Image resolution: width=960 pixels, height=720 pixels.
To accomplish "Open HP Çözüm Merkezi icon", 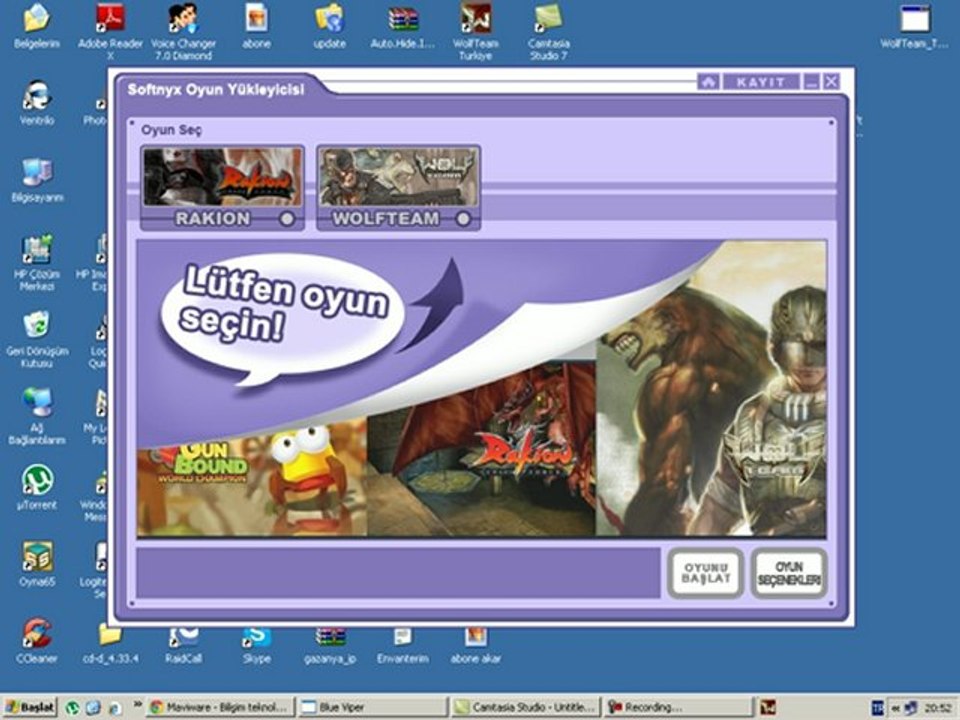I will (x=37, y=262).
